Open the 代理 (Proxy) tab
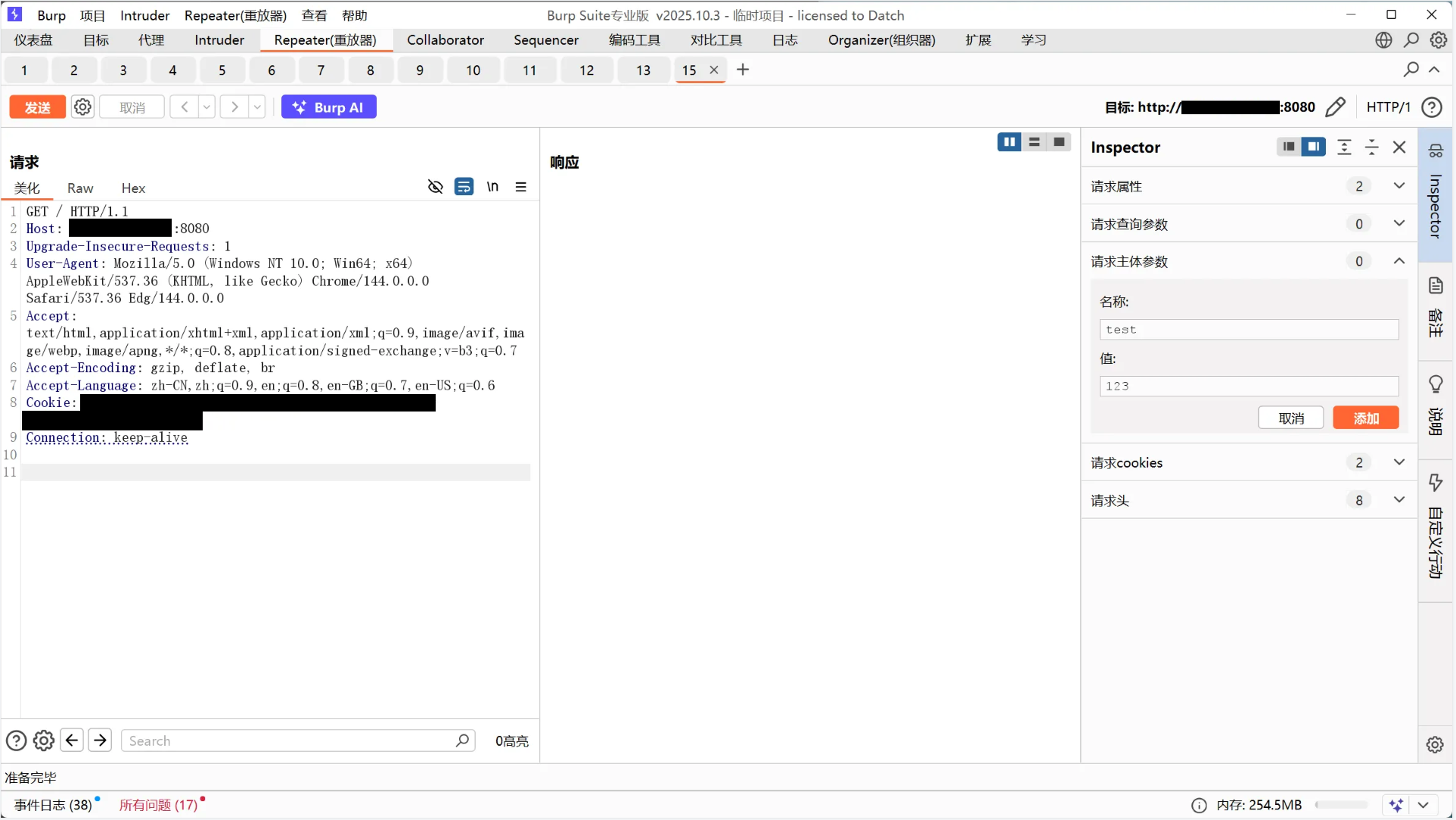This screenshot has width=1456, height=820. pos(151,40)
